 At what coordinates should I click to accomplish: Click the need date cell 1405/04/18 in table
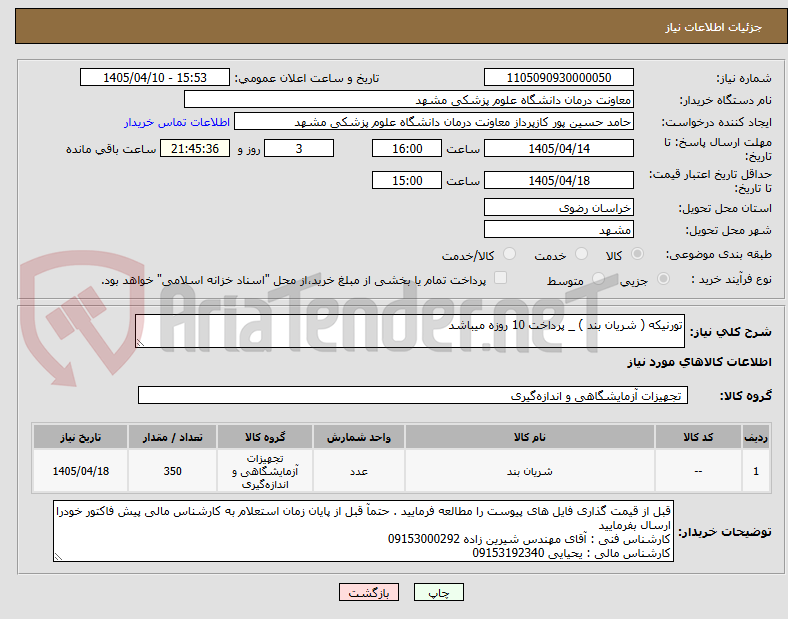click(x=80, y=471)
